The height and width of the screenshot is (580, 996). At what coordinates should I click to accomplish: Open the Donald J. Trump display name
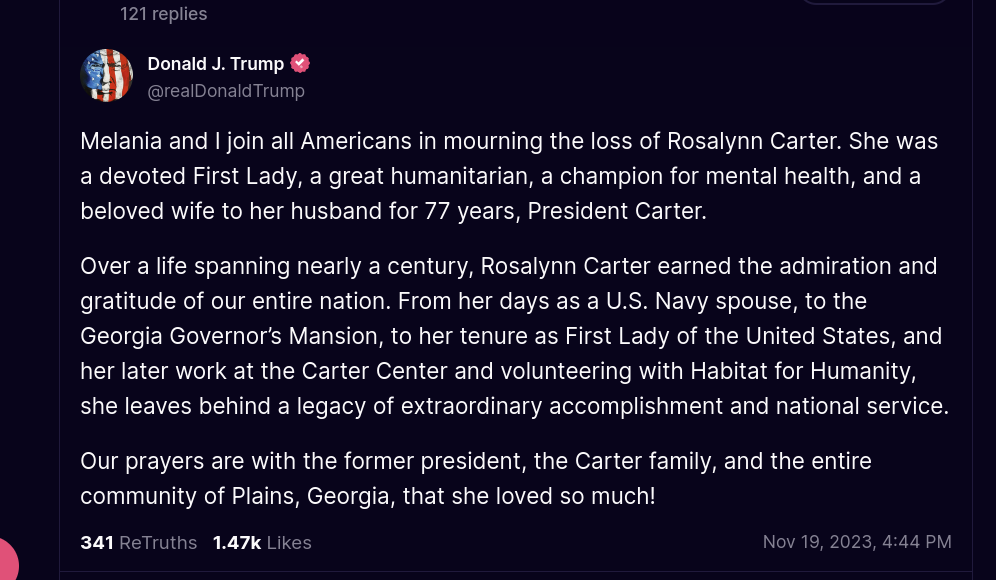pyautogui.click(x=216, y=63)
